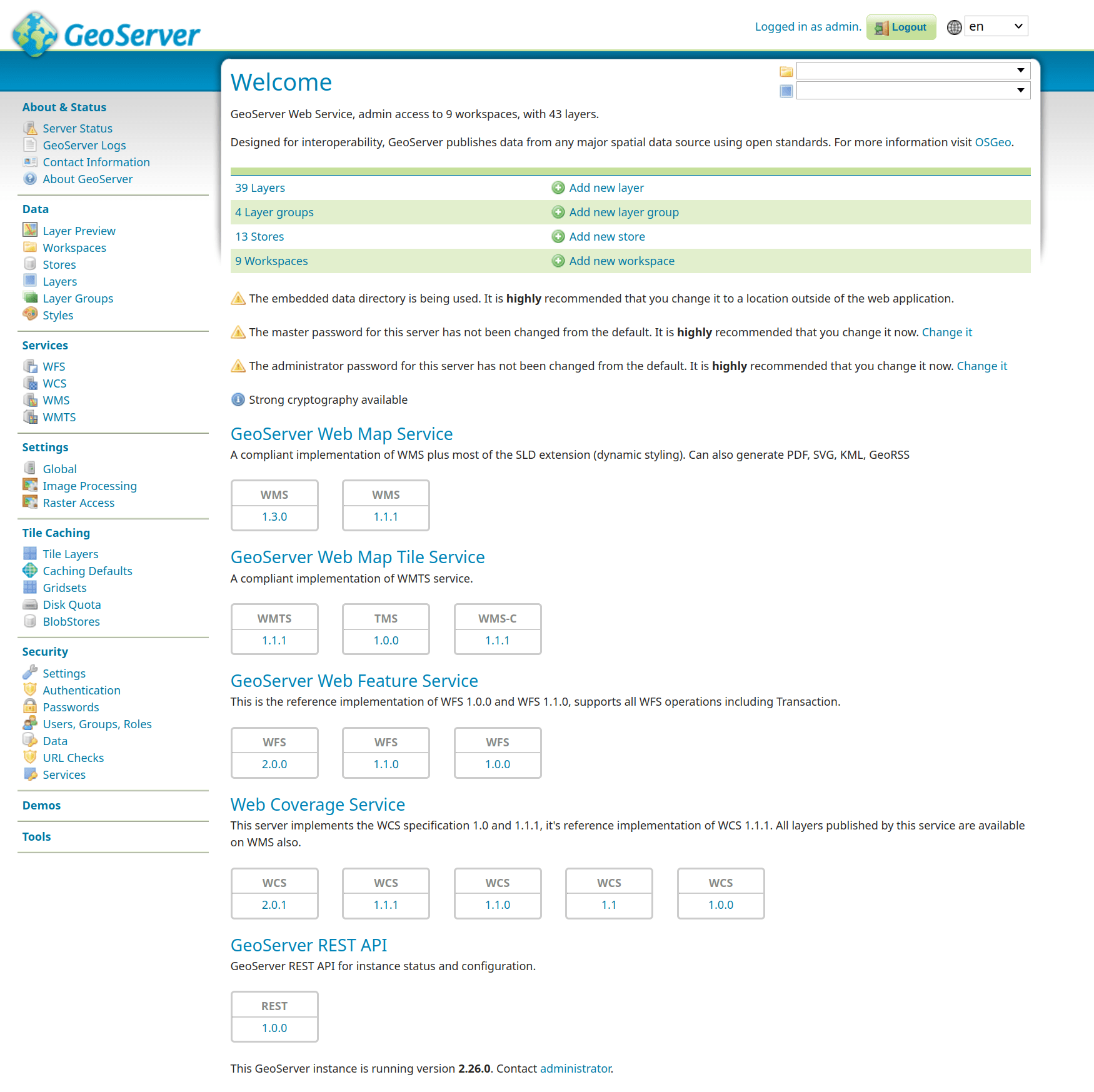
Task: Click the green plus icon for Add new workspace
Action: click(558, 261)
